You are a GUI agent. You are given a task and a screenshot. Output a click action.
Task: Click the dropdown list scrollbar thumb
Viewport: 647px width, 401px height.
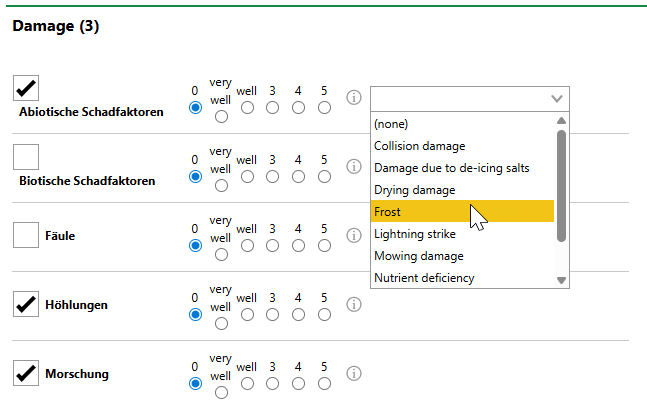tap(561, 185)
